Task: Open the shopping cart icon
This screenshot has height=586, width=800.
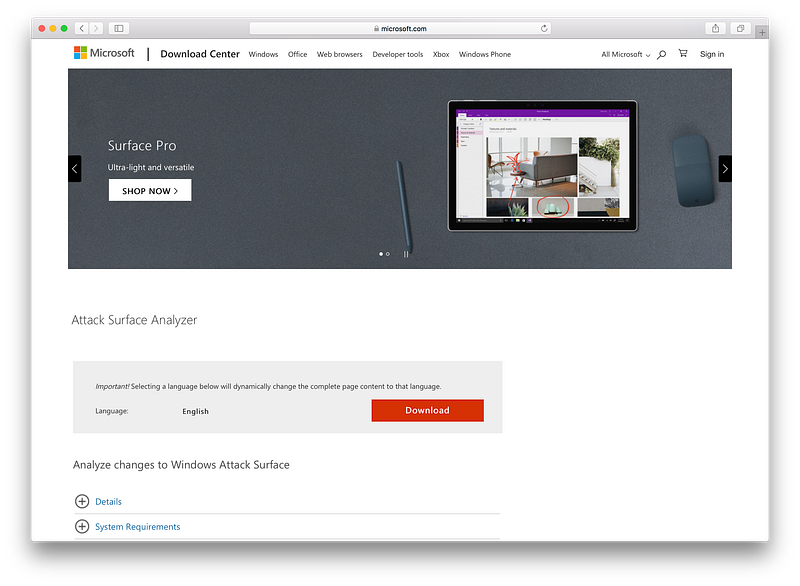Action: [683, 53]
